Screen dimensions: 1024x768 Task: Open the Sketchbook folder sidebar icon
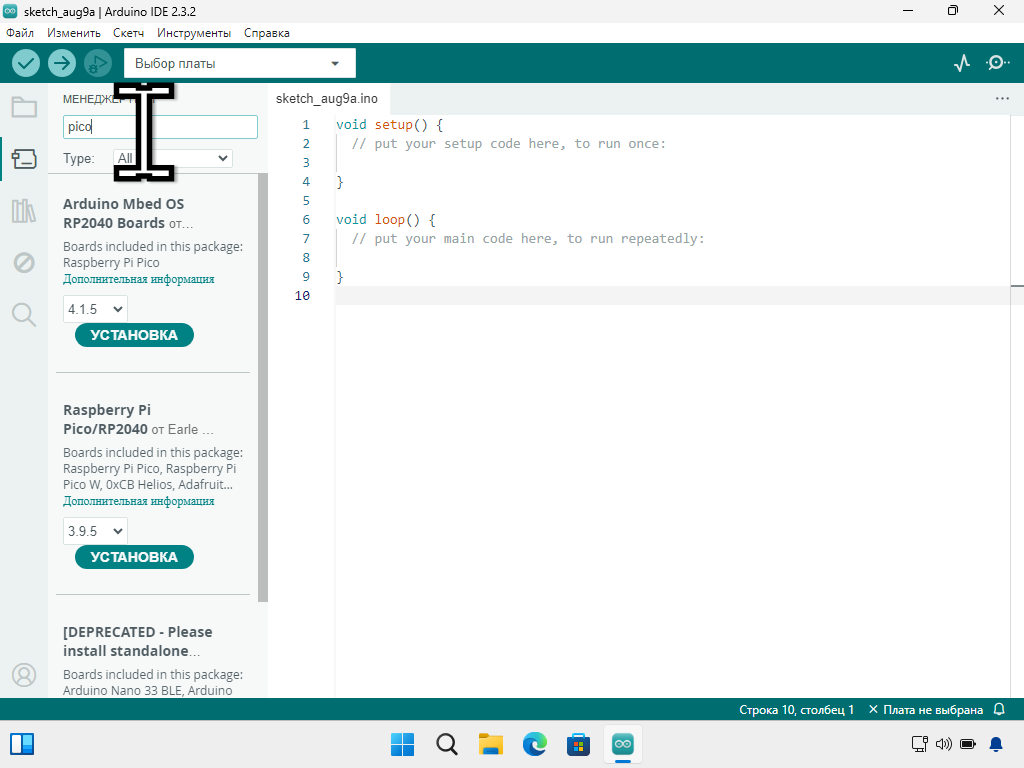click(x=24, y=107)
